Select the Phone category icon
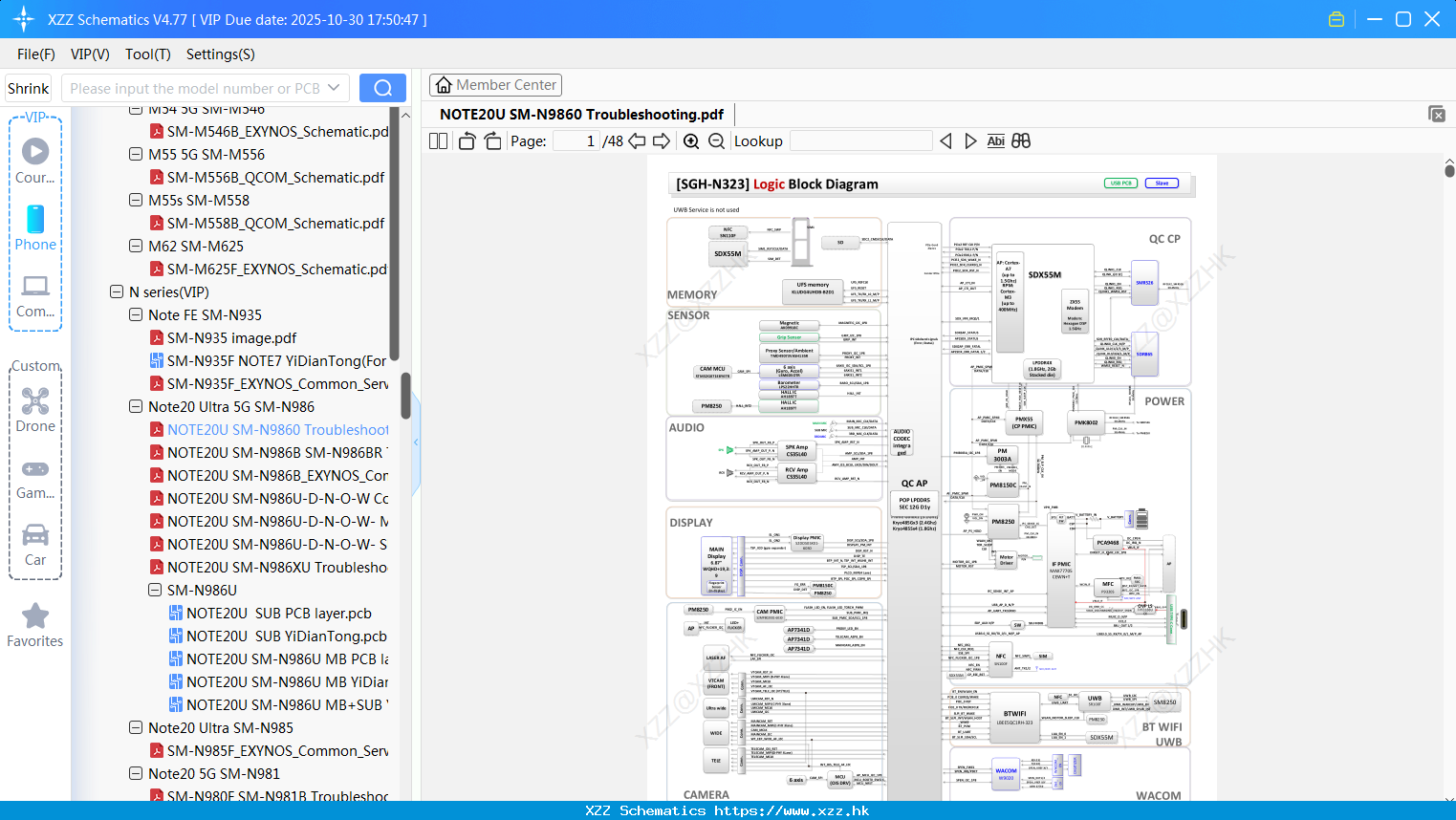 pos(35,219)
